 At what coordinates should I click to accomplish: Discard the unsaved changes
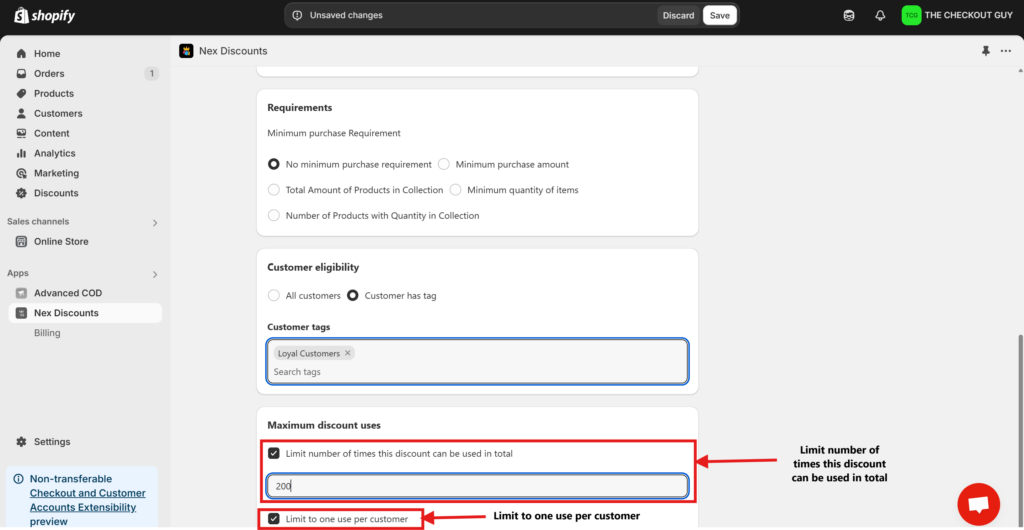point(678,15)
